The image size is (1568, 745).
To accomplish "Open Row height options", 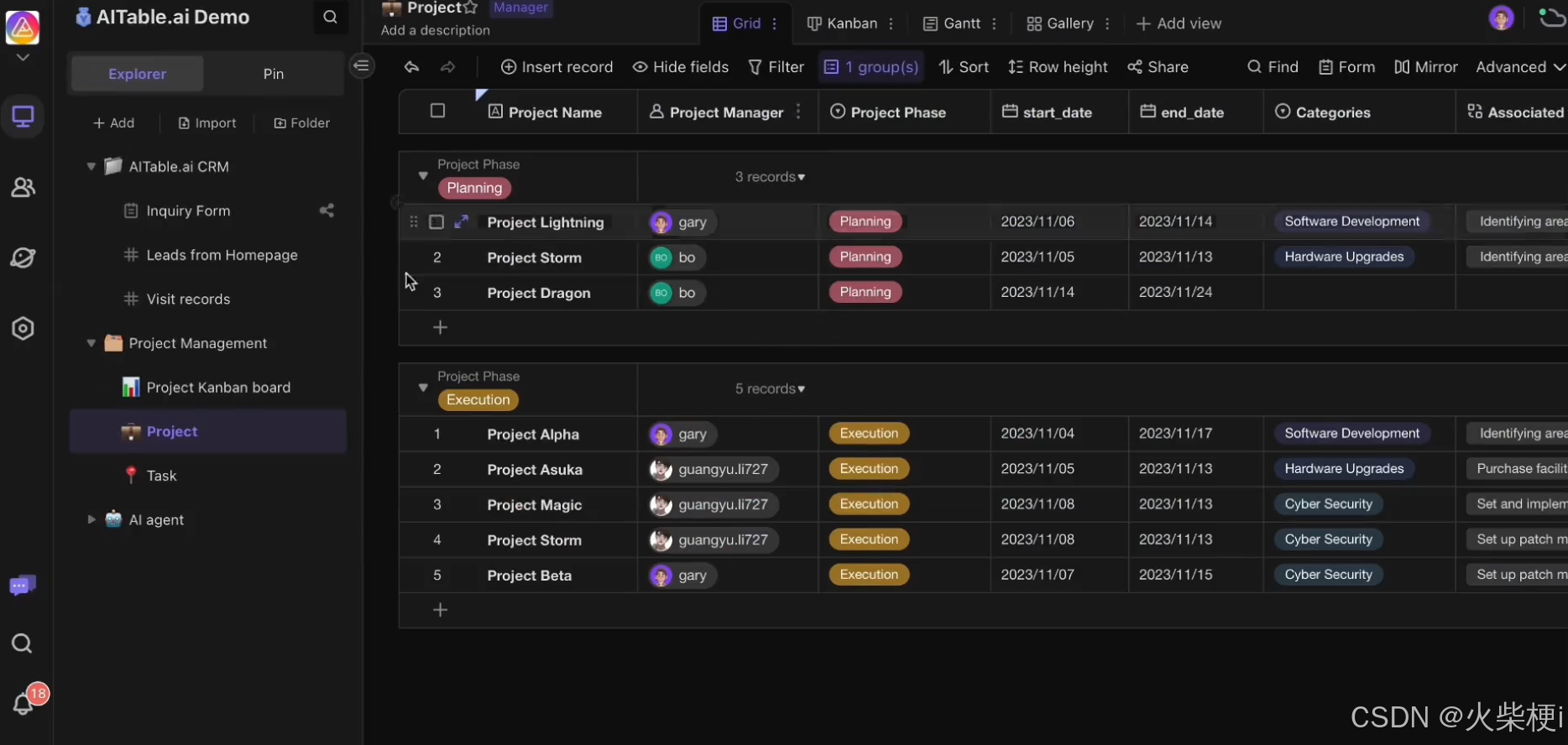I will [1058, 67].
